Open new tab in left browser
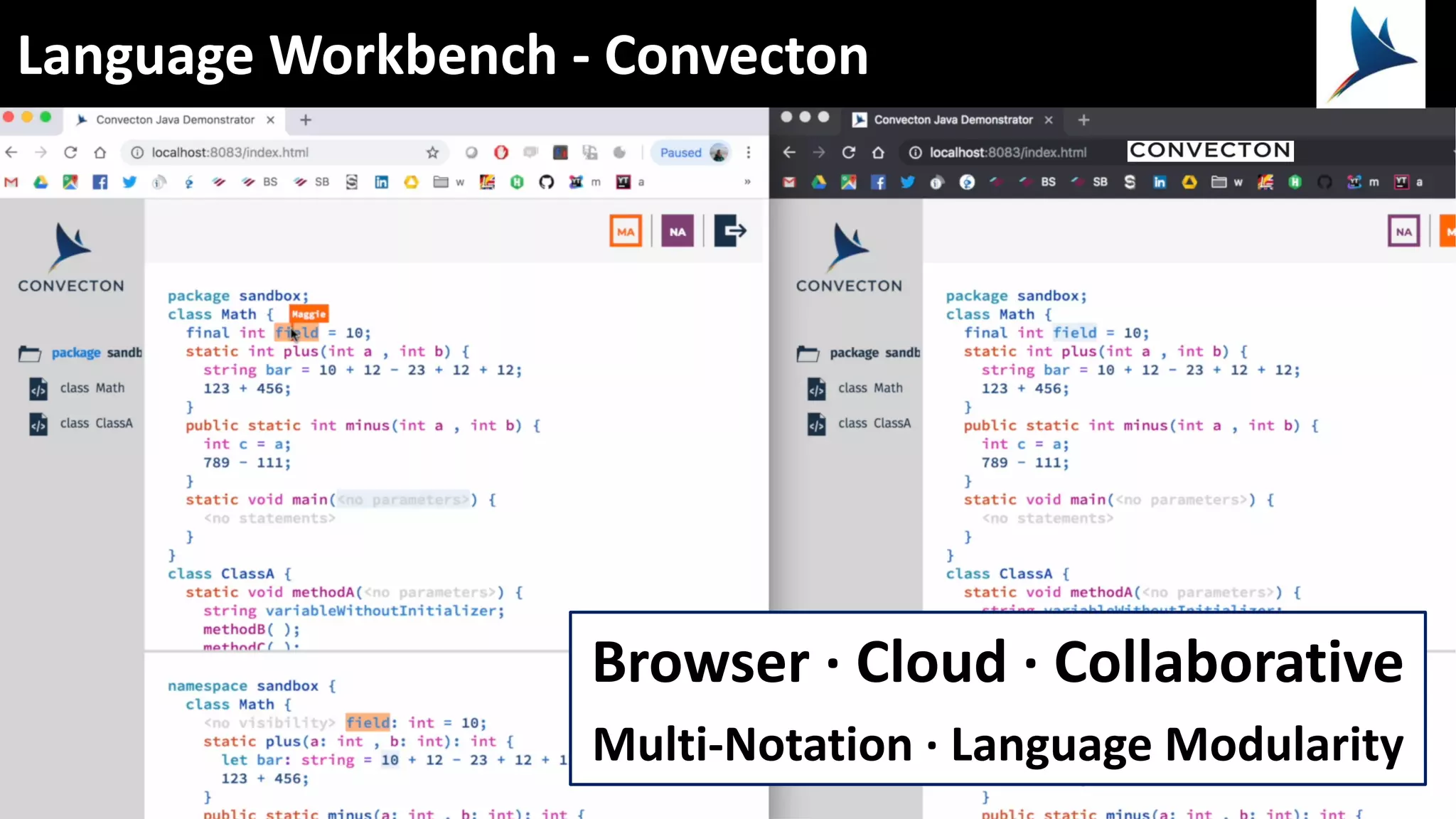This screenshot has width=1456, height=819. pos(306,120)
